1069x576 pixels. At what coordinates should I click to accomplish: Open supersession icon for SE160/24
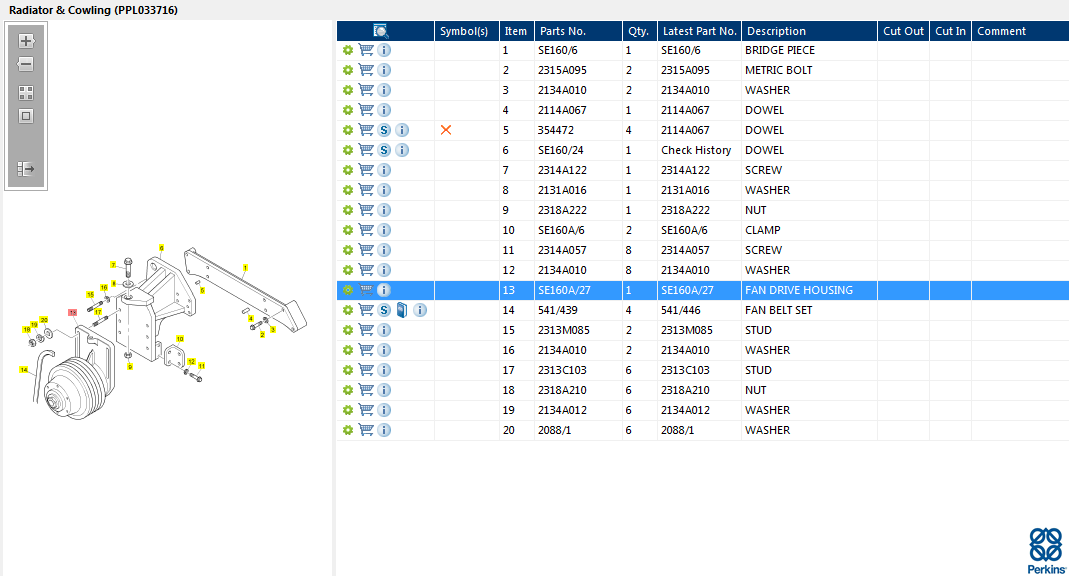pyautogui.click(x=385, y=150)
